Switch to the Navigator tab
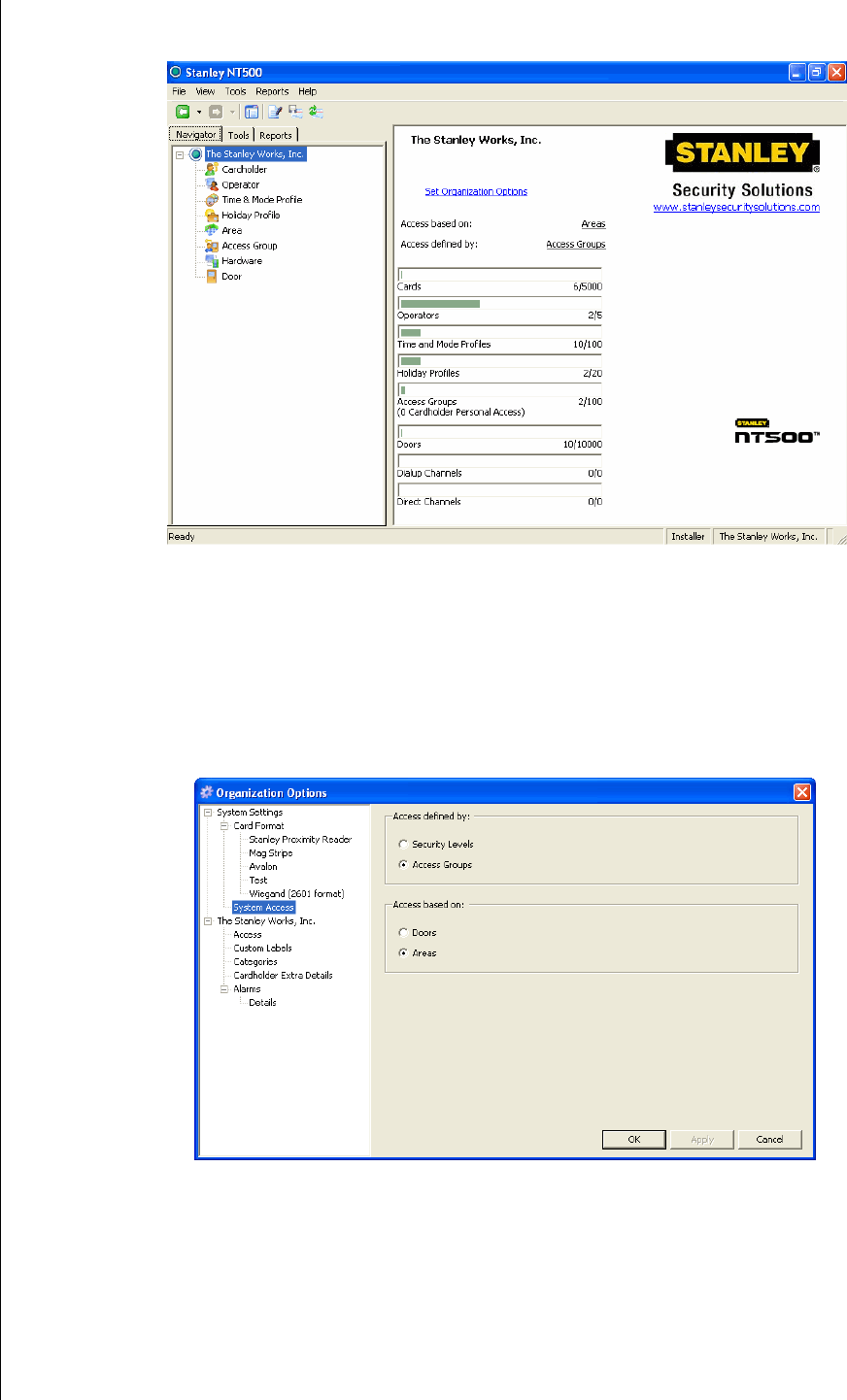847x1400 pixels. [196, 135]
